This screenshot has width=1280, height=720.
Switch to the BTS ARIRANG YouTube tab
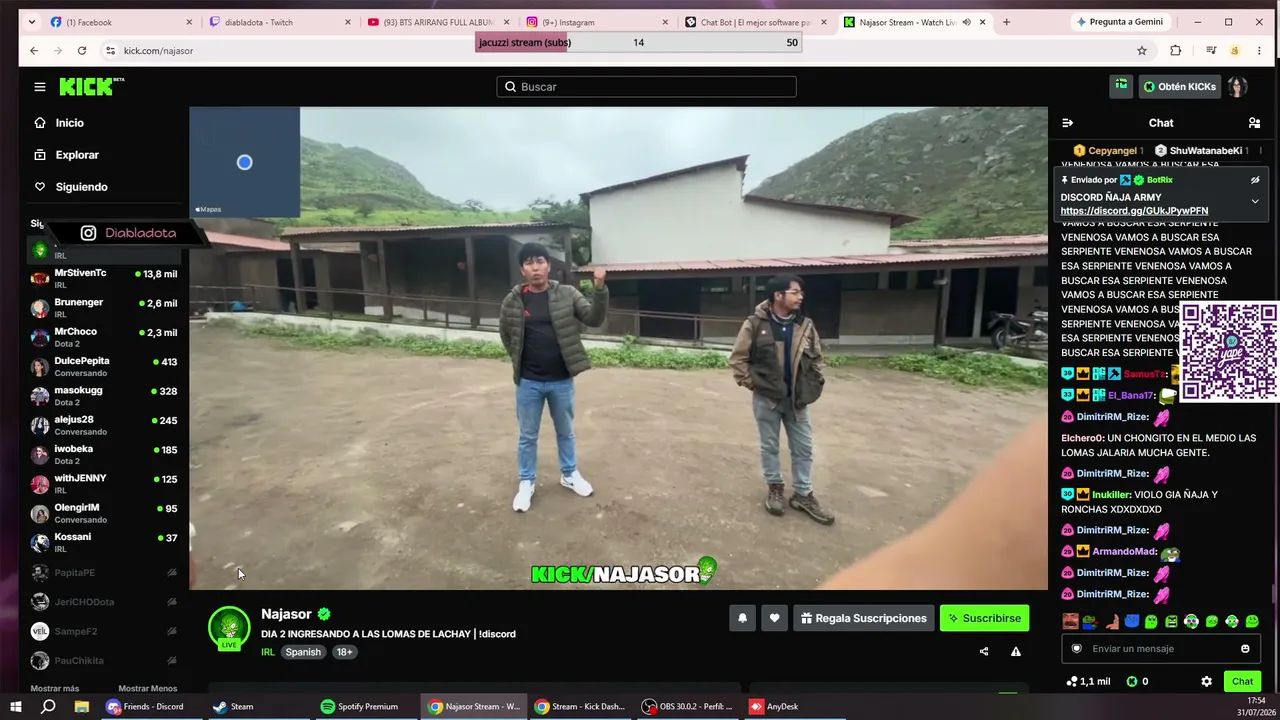439,22
